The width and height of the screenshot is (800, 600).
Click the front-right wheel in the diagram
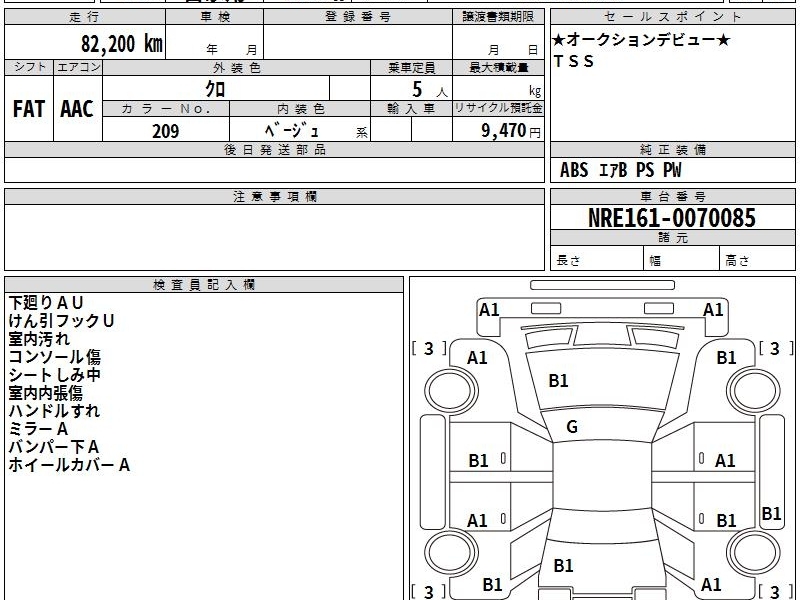754,391
